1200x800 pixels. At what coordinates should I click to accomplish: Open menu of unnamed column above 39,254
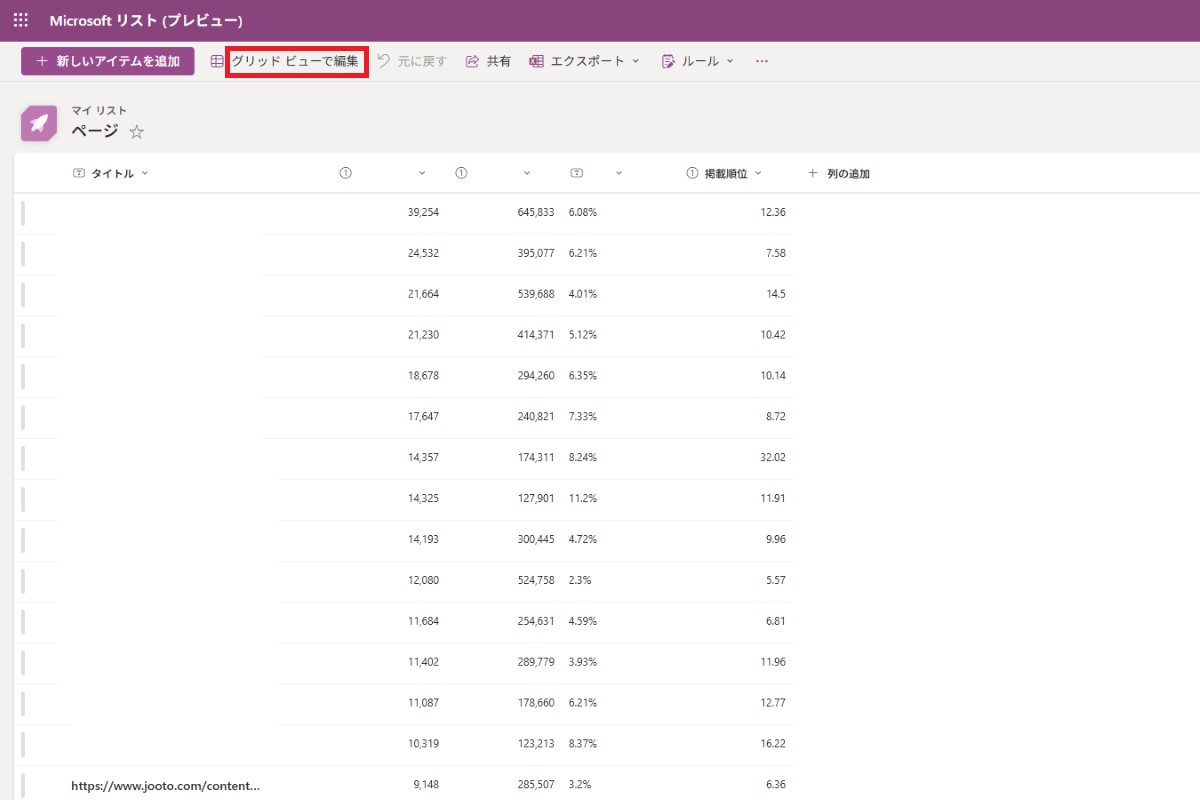pos(422,173)
